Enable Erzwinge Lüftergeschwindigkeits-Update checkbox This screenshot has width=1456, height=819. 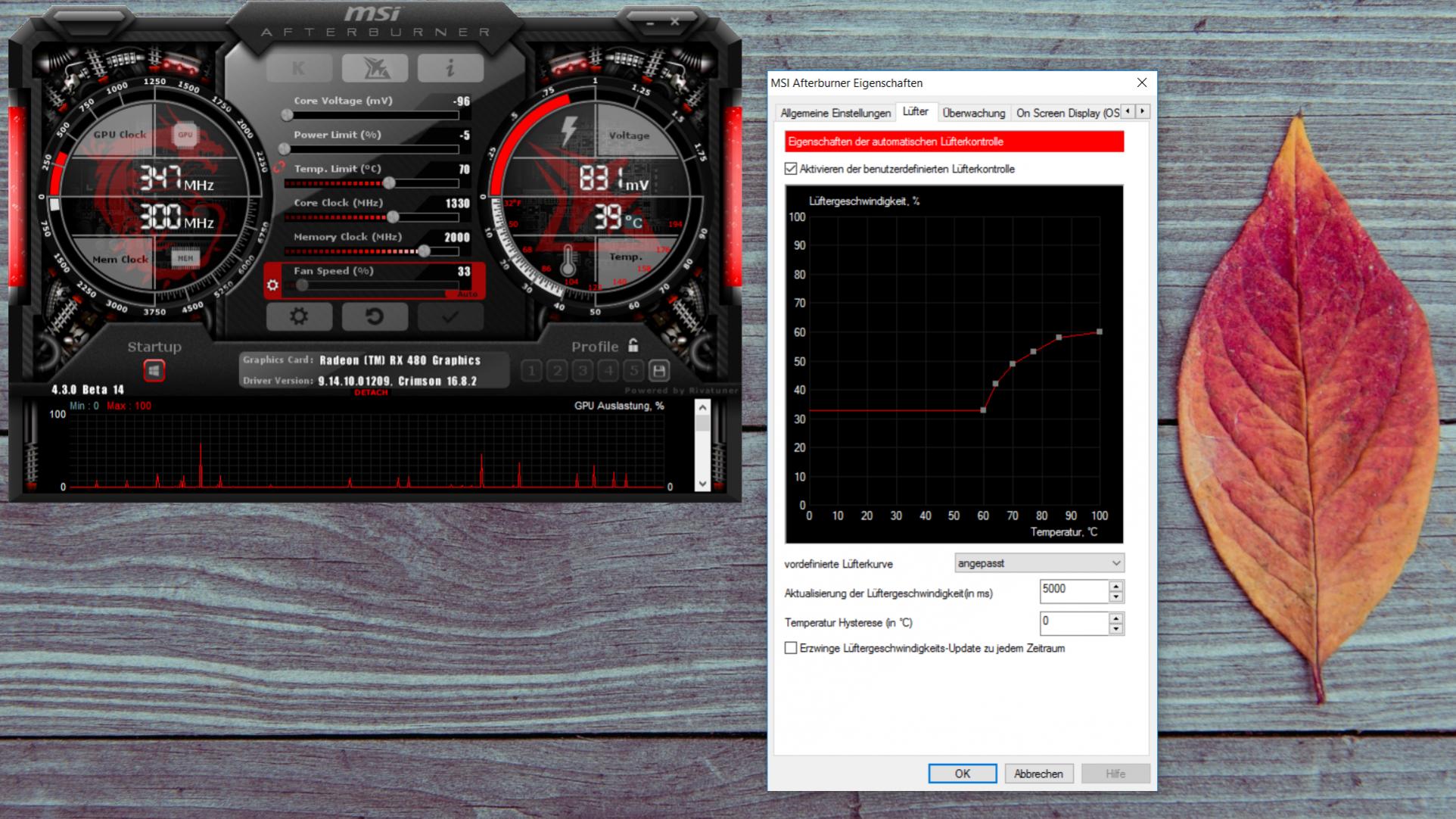(x=791, y=648)
